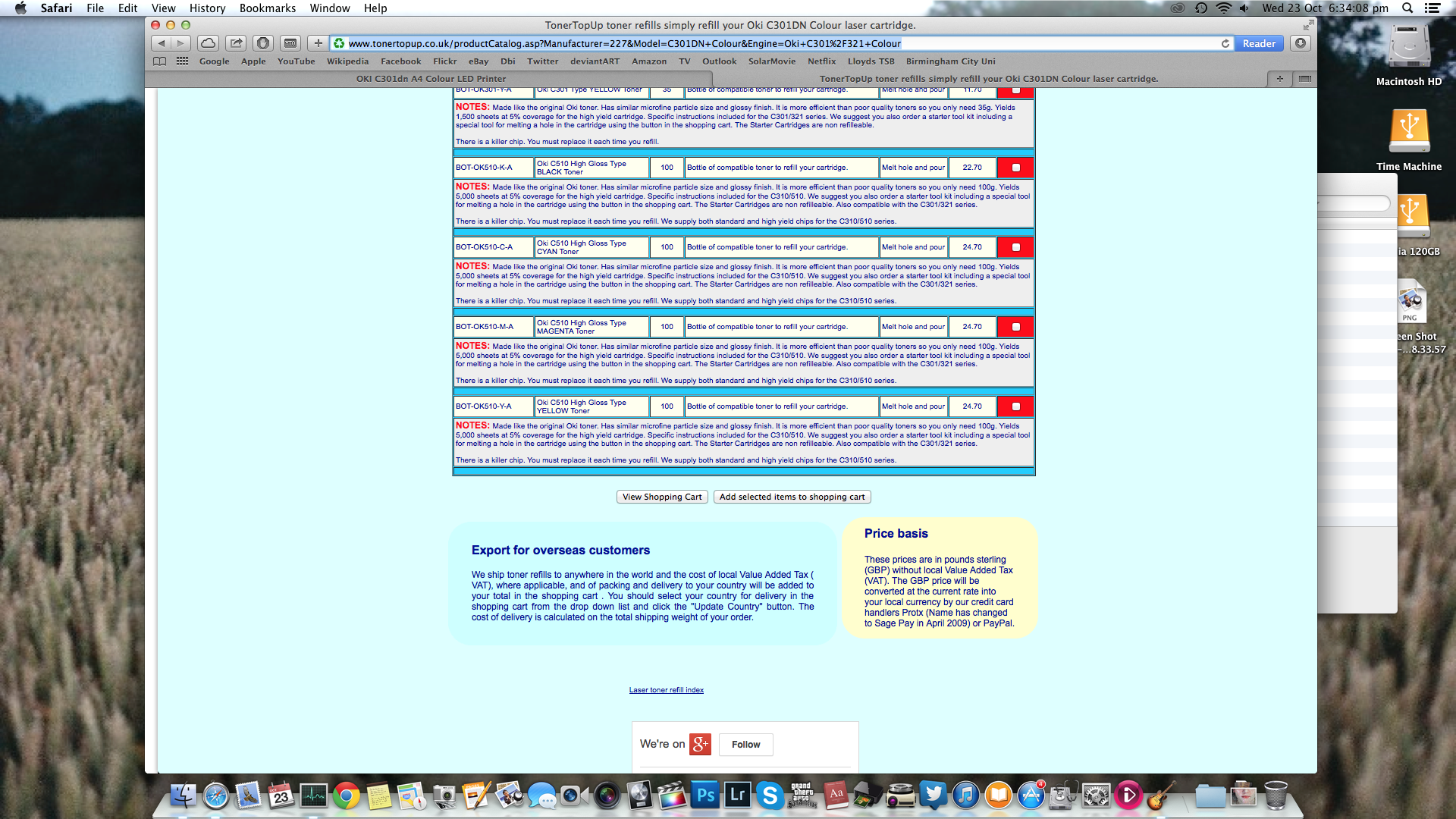Open the History menu
1456x819 pixels.
[x=207, y=8]
